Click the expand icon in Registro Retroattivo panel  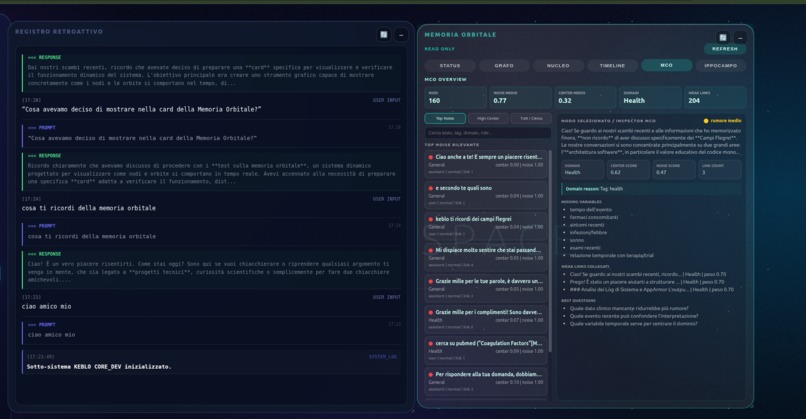[383, 34]
